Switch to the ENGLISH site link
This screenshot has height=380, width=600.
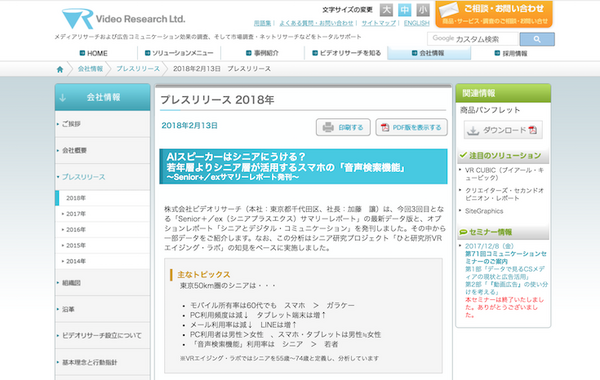(x=416, y=23)
